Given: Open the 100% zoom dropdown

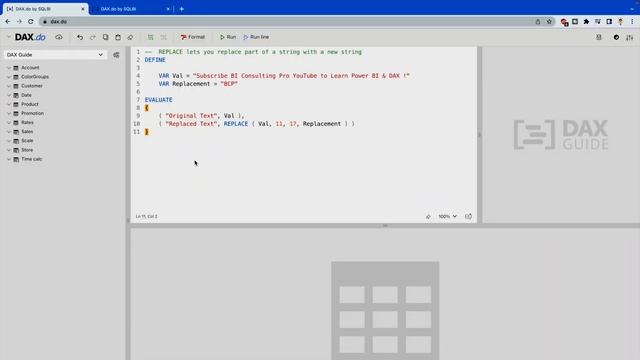Looking at the screenshot, I should (x=447, y=216).
